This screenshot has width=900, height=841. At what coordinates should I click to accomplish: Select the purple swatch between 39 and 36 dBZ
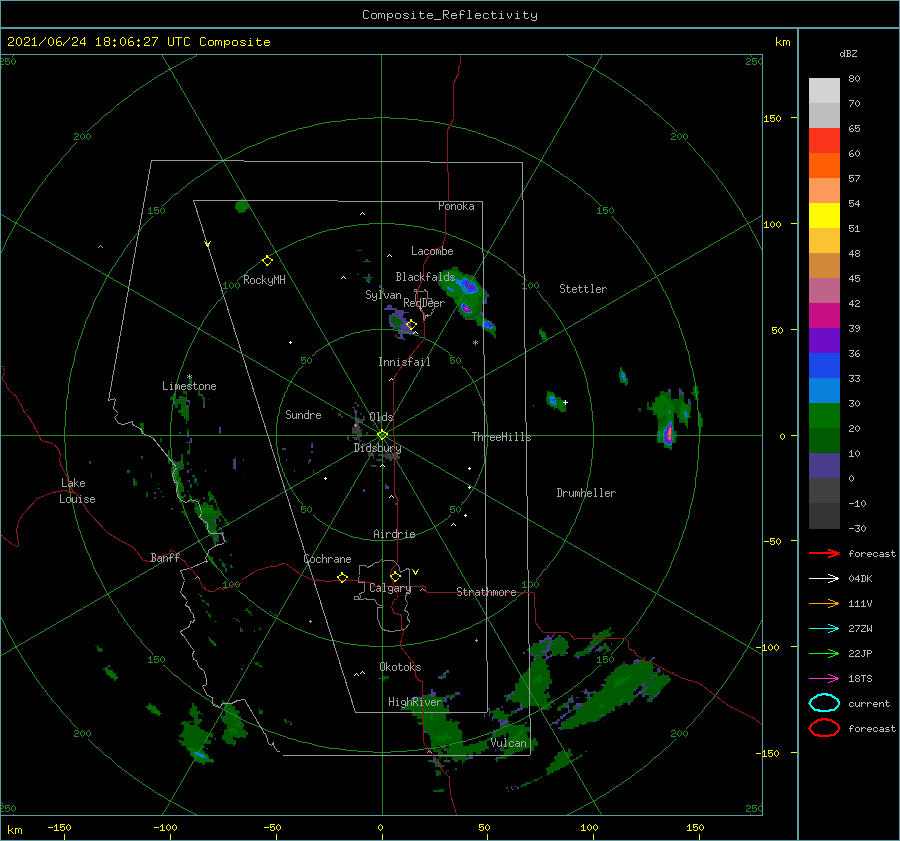click(x=824, y=341)
